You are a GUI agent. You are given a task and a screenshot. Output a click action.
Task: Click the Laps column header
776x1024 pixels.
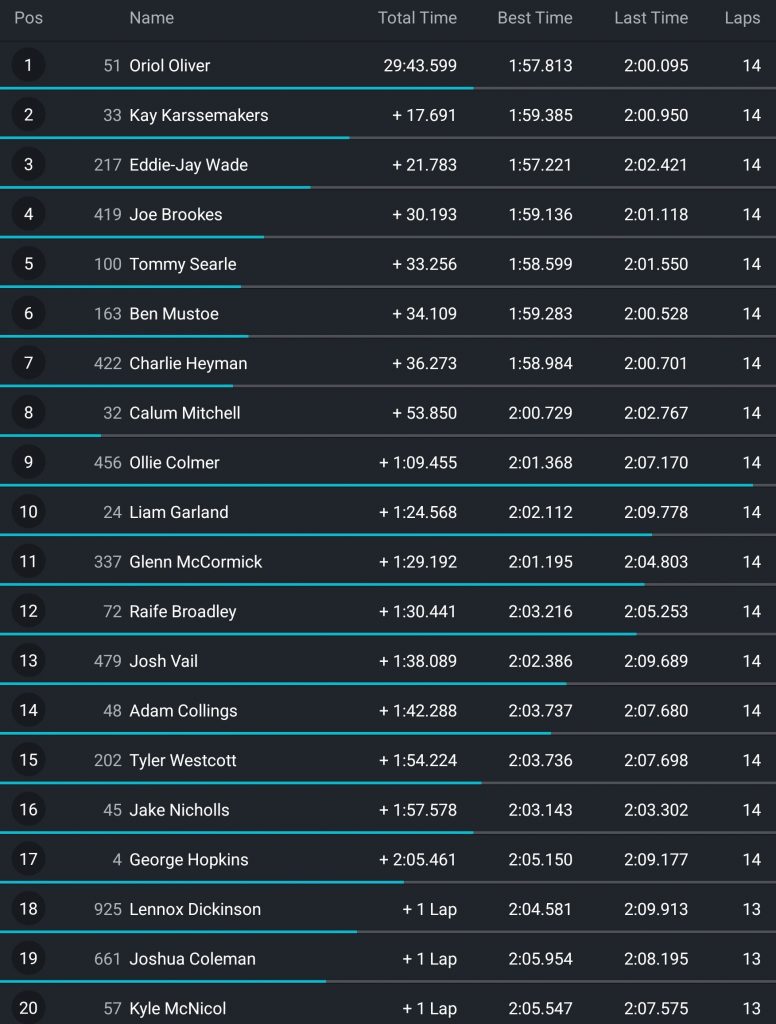pos(742,18)
